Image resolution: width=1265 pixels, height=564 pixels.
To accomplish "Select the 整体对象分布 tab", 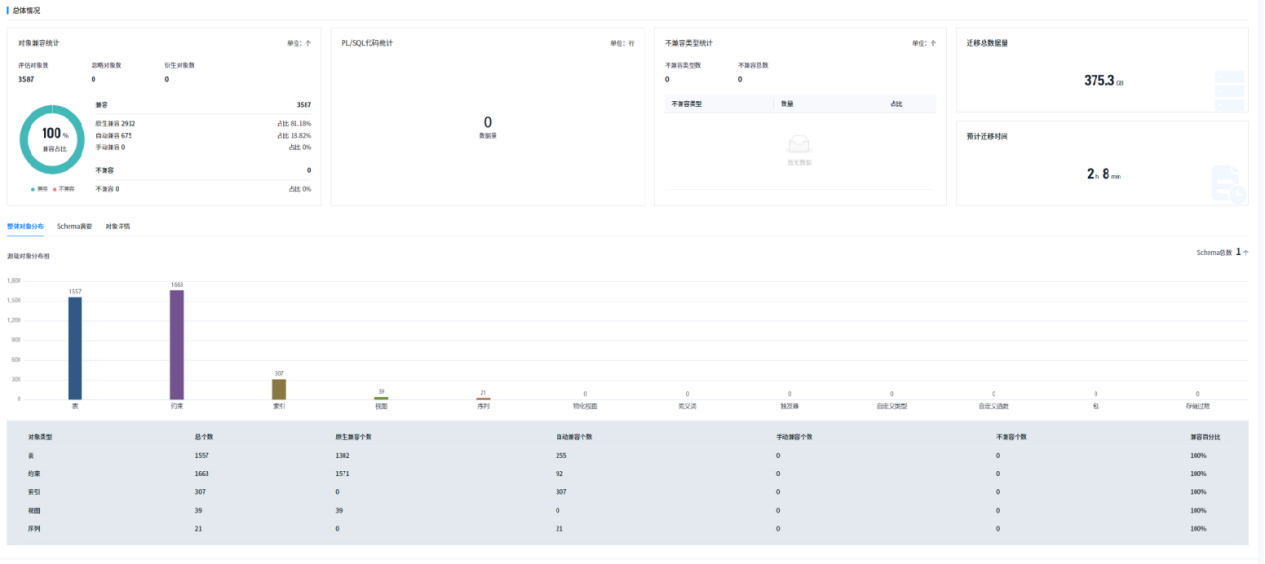I will (25, 226).
